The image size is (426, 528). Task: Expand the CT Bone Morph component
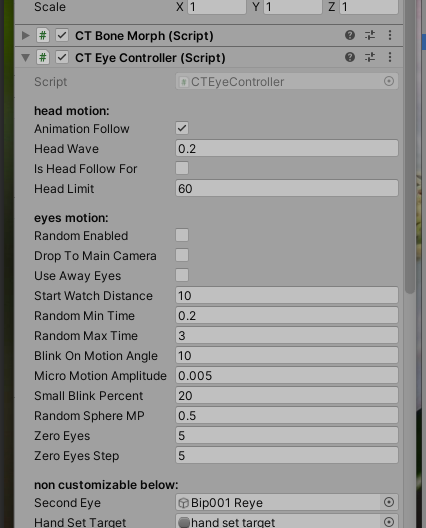click(x=26, y=35)
